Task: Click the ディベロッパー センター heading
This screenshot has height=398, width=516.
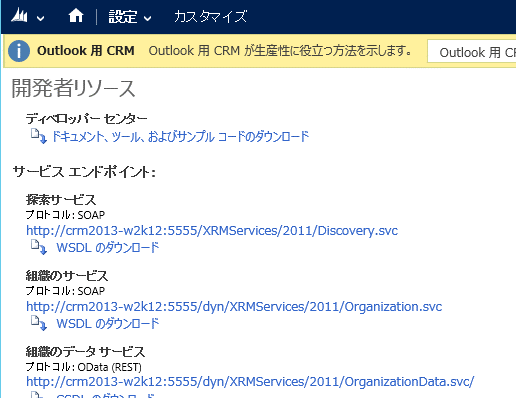Action: [86, 119]
